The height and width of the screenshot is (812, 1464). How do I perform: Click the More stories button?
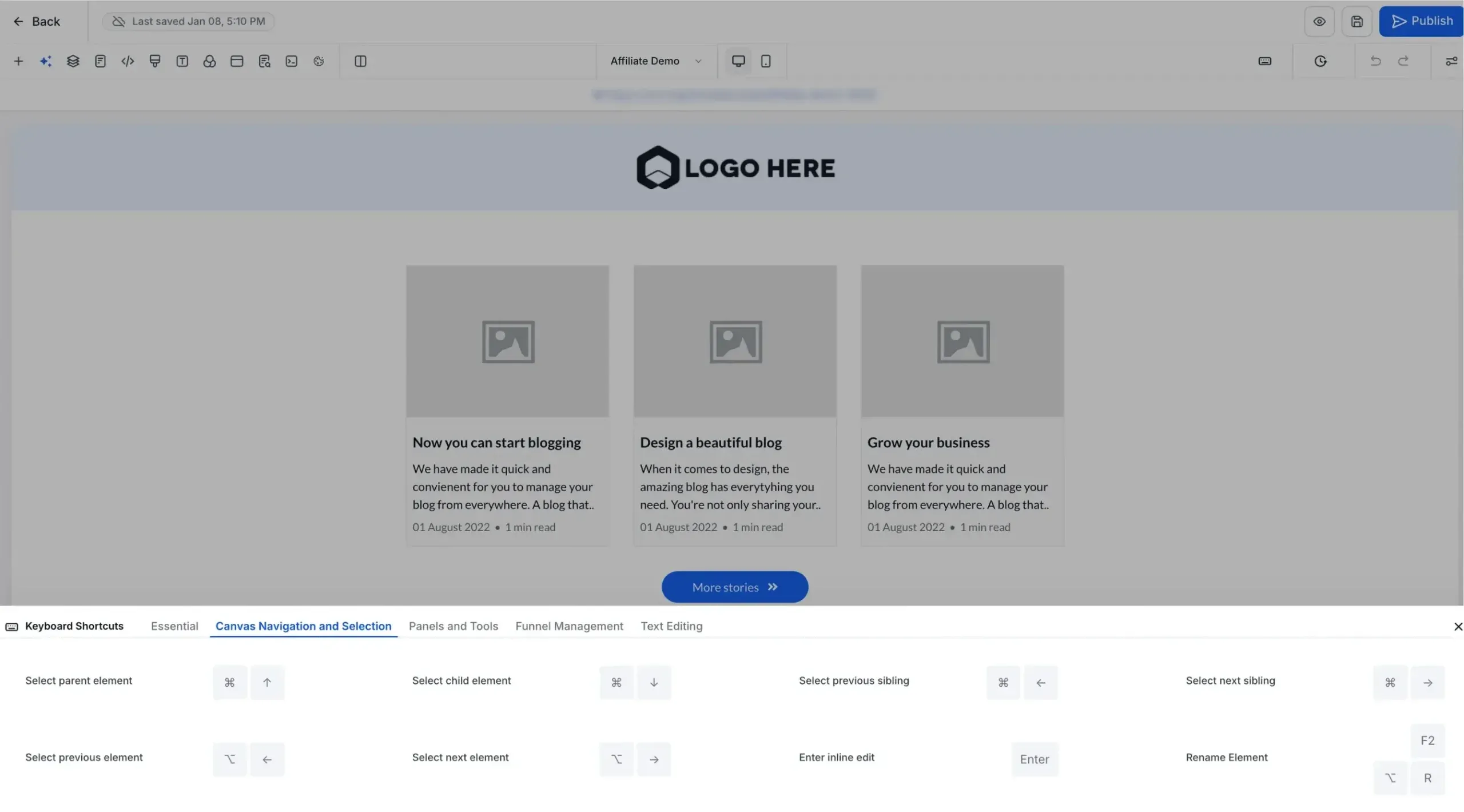point(734,587)
